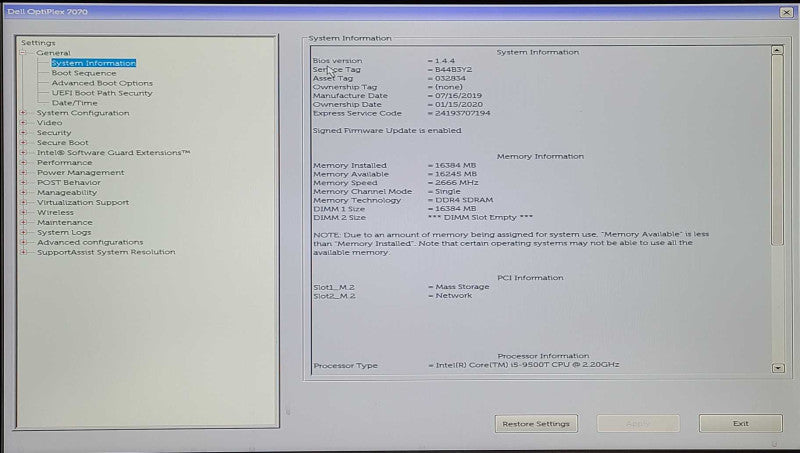Select the Virtualization Support label
This screenshot has width=800, height=453.
pos(83,202)
